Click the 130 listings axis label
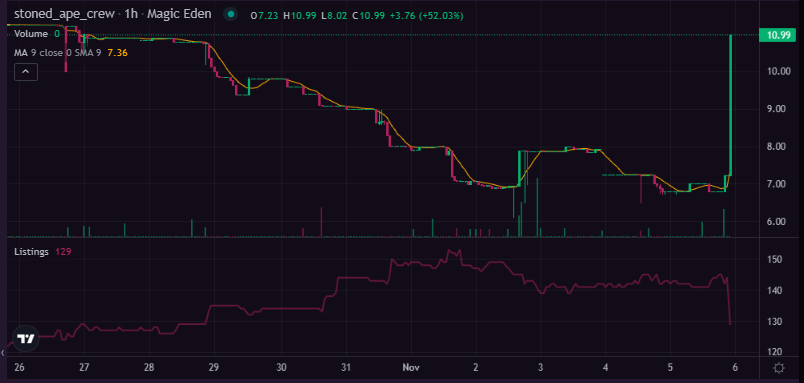This screenshot has height=383, width=804. 775,321
